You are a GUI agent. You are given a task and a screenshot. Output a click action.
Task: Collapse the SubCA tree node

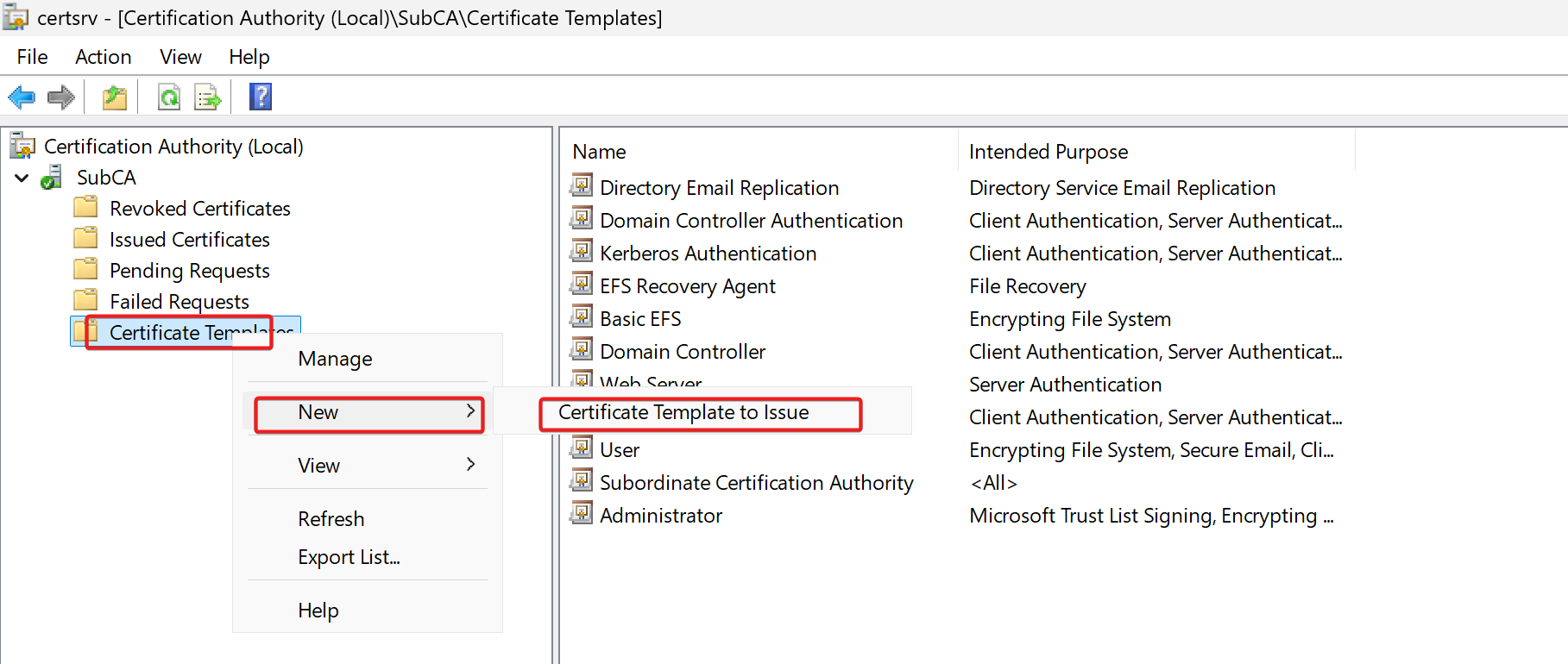click(x=22, y=178)
